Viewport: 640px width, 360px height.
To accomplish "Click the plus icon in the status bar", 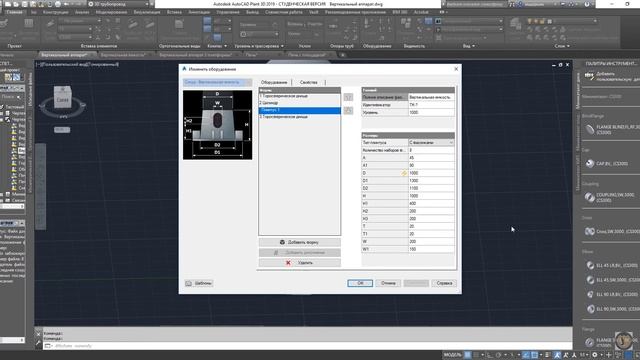I will 609,355.
